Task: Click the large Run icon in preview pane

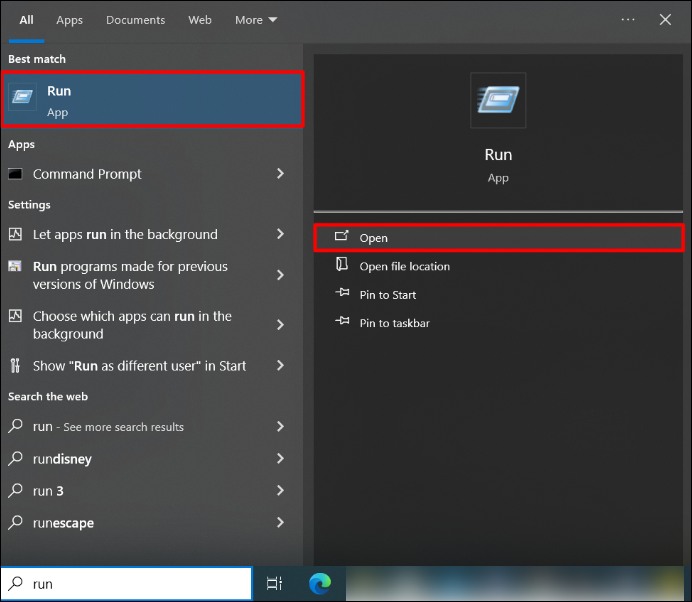Action: (x=498, y=100)
